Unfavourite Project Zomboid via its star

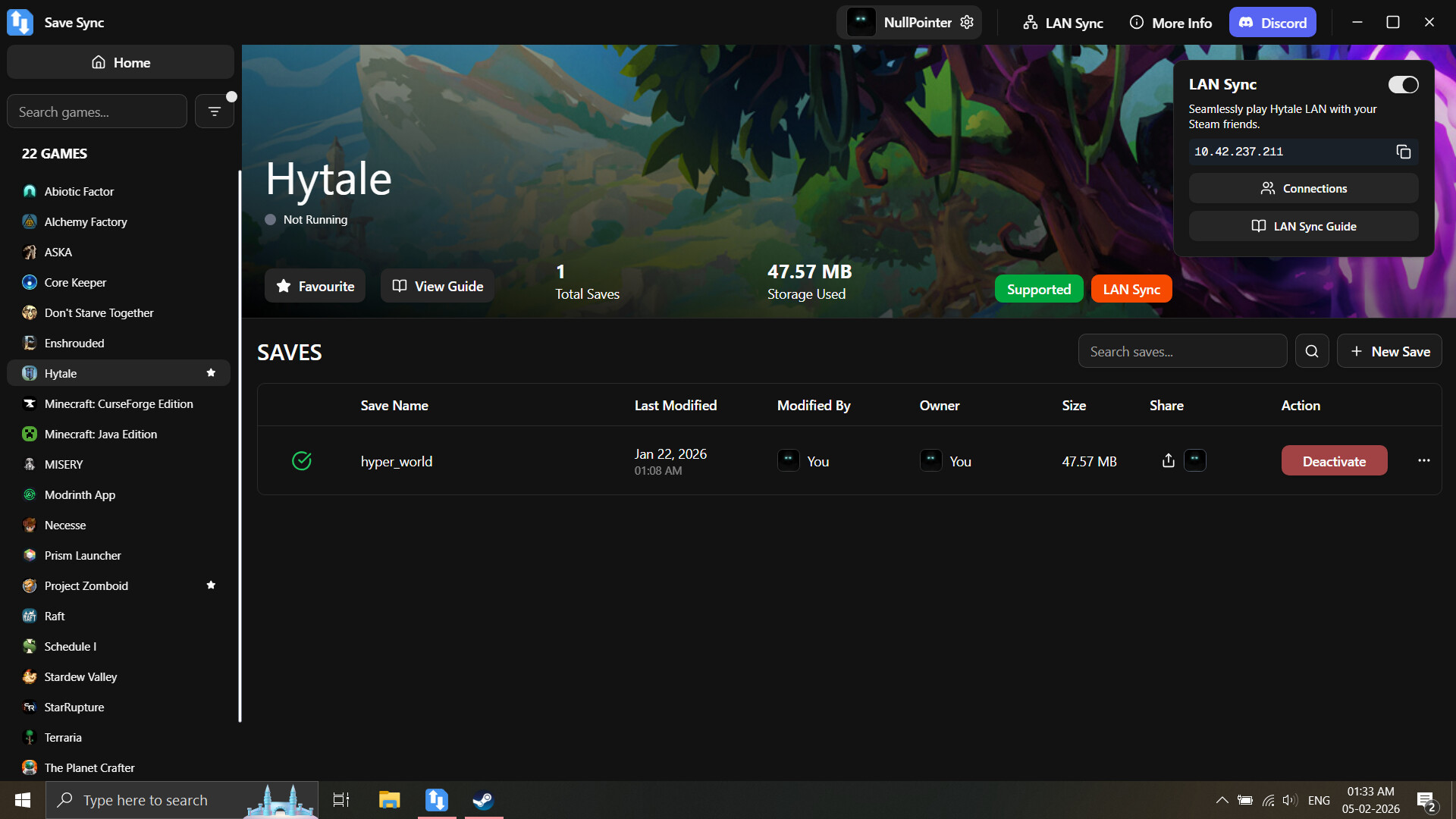(211, 585)
